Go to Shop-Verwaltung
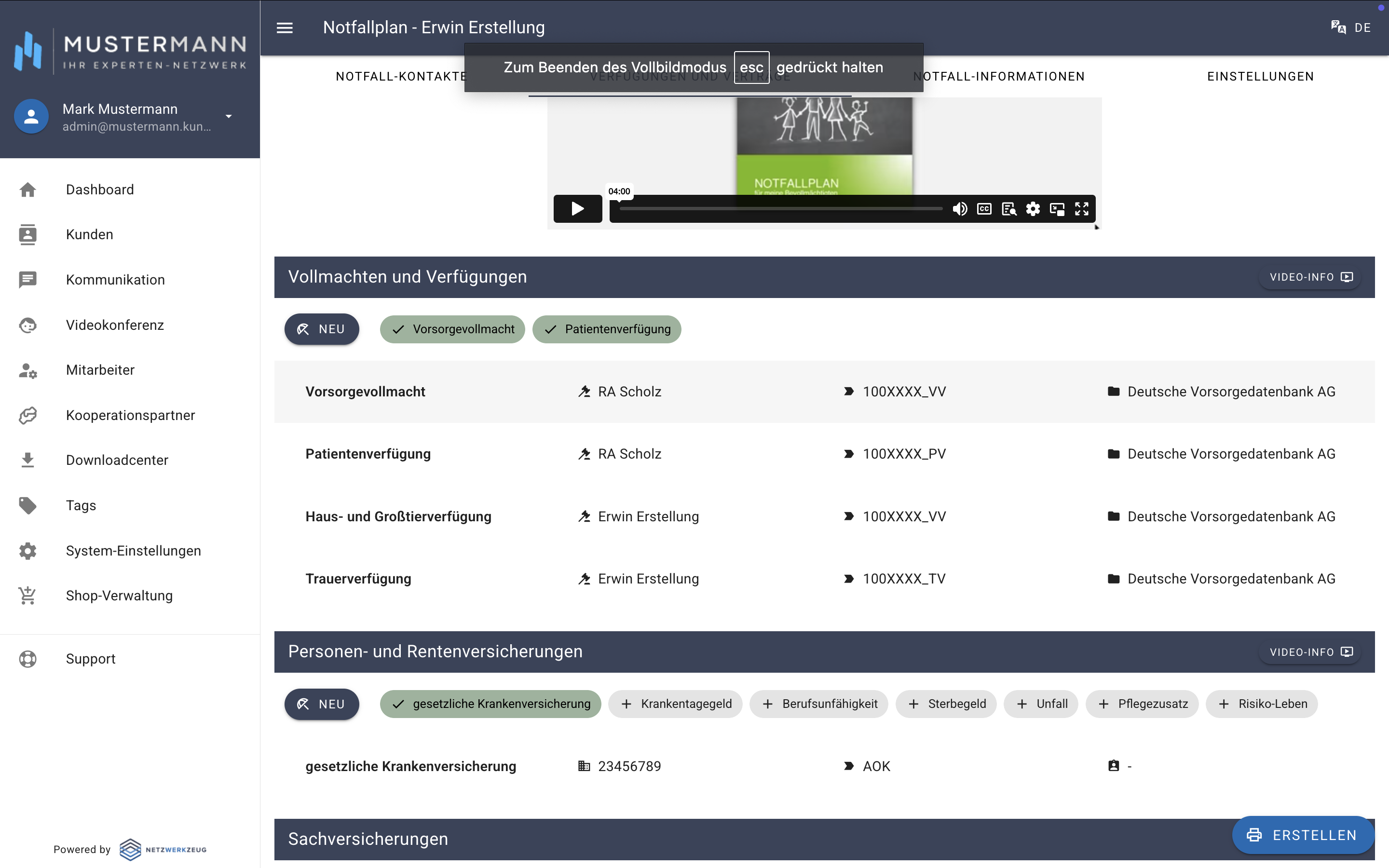 point(130,596)
